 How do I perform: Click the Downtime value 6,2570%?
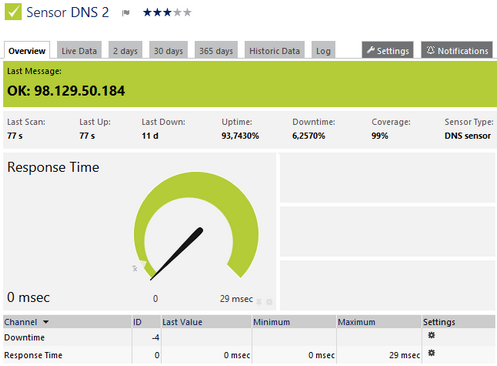pyautogui.click(x=308, y=136)
